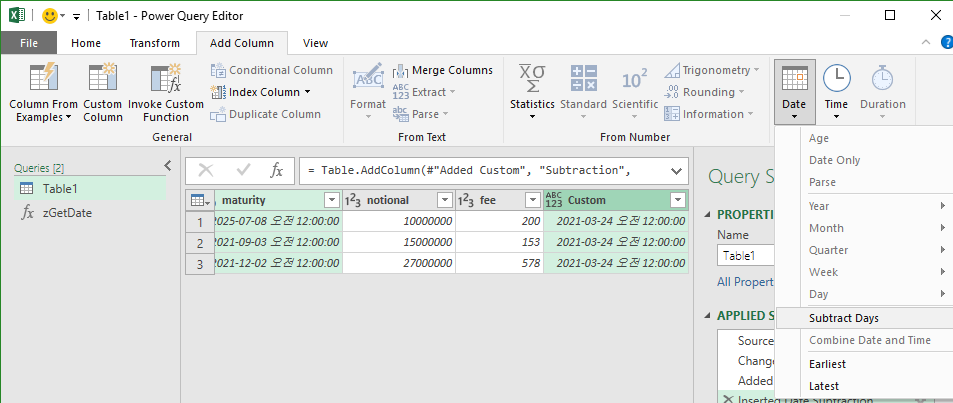Open the Time ribbon menu
953x403 pixels.
836,91
